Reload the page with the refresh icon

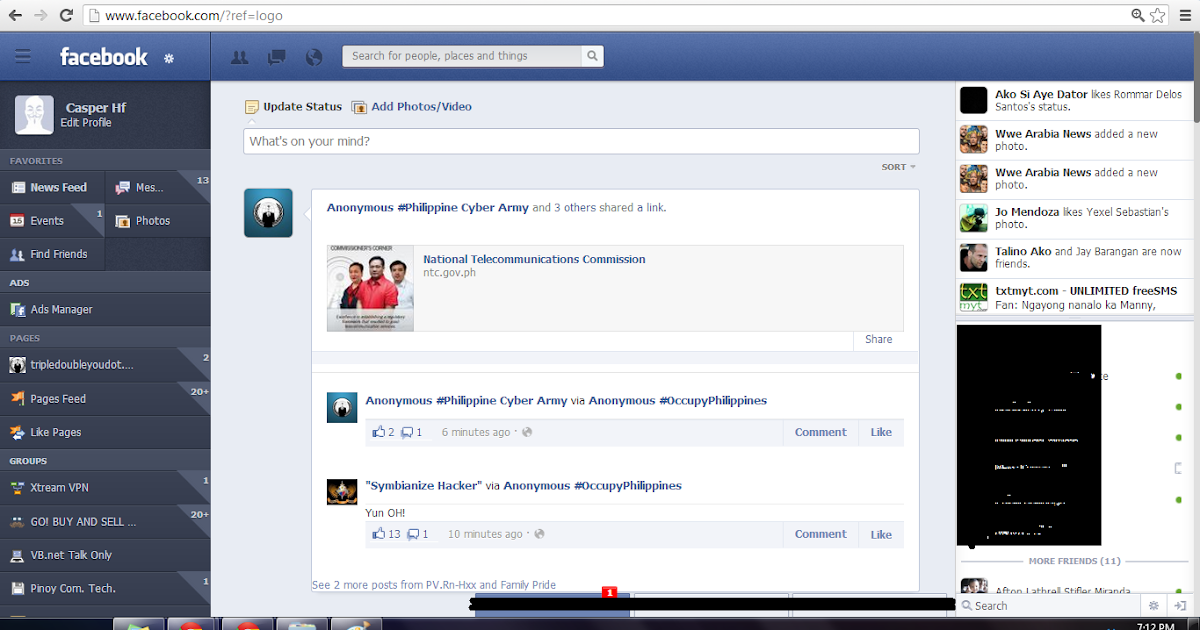point(66,15)
